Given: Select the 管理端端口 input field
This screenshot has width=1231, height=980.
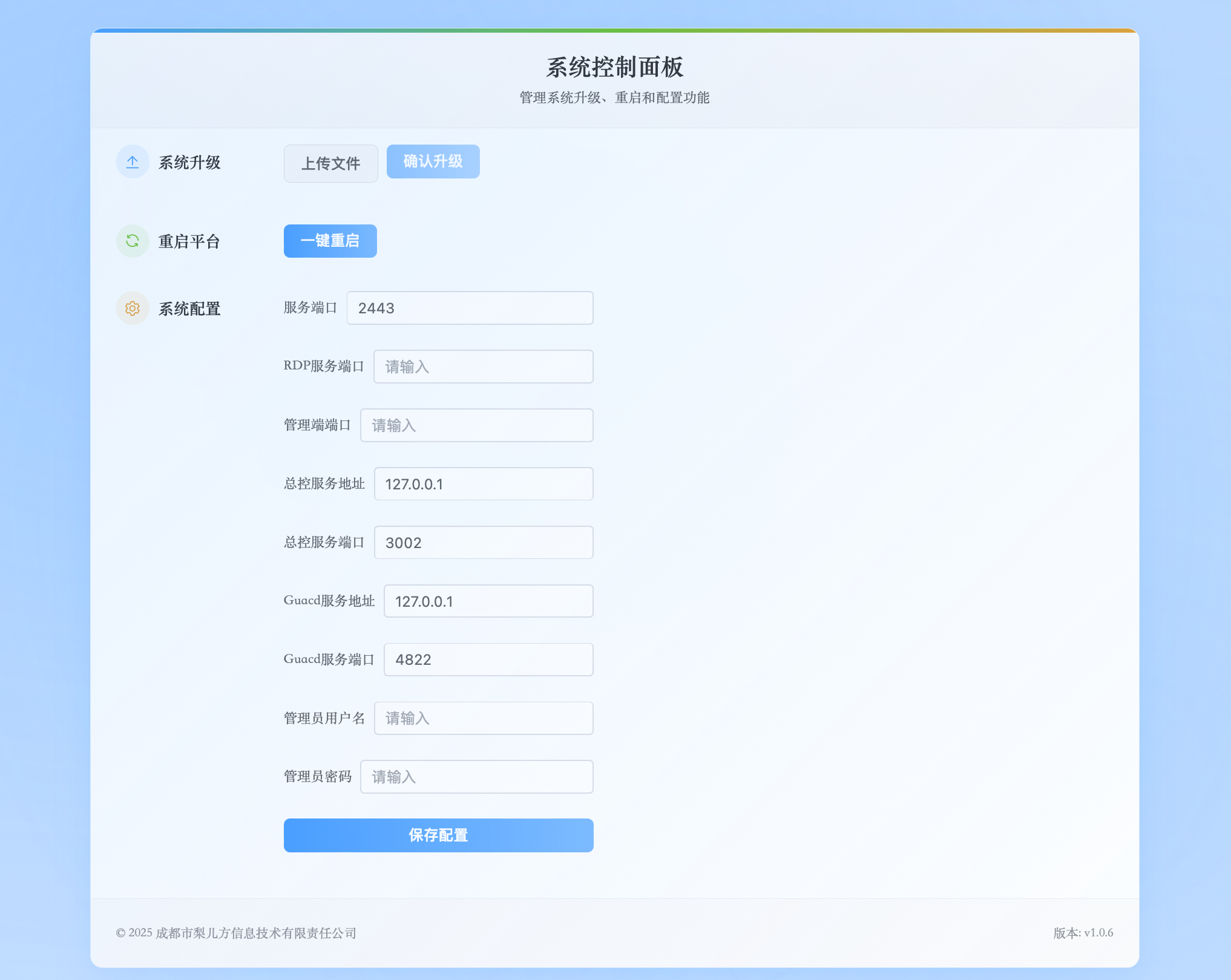Looking at the screenshot, I should pos(476,425).
